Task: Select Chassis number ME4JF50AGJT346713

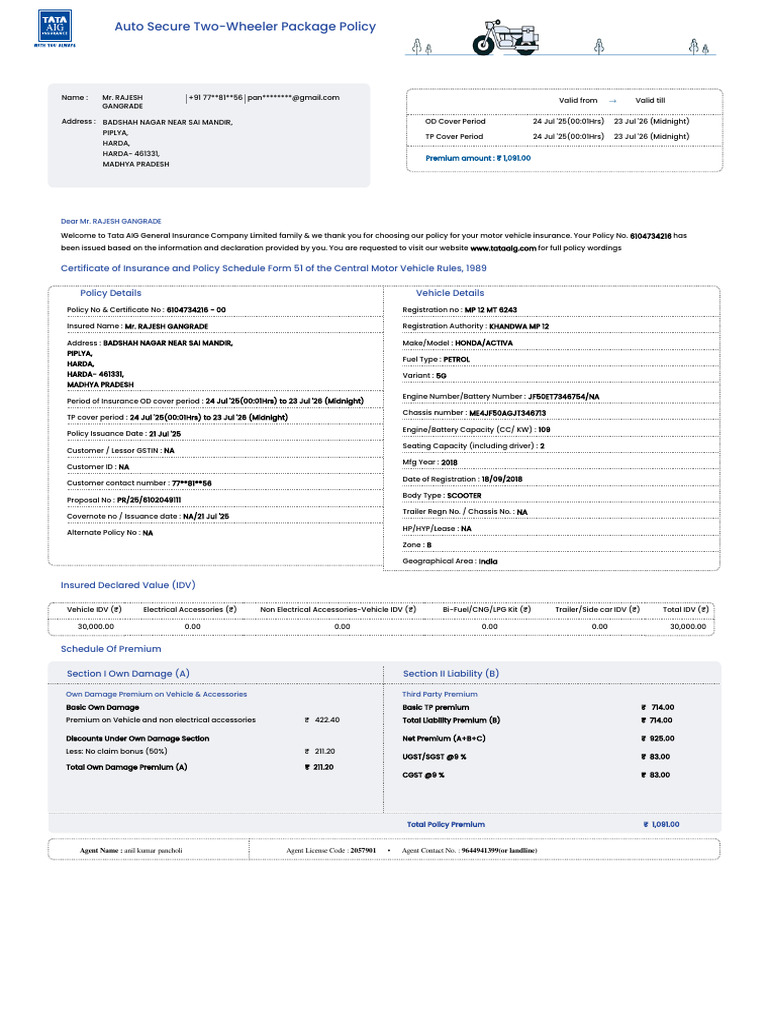Action: (474, 413)
